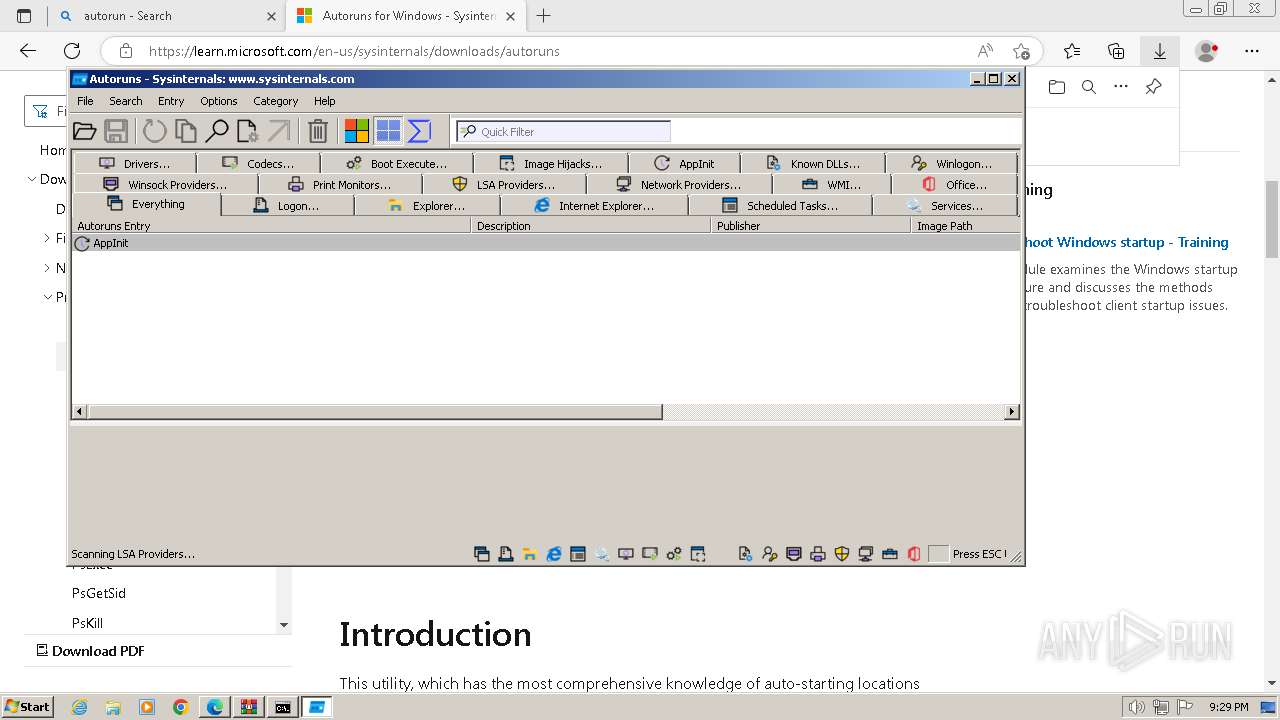Click the Boot Execute gears icon in status bar

click(674, 554)
